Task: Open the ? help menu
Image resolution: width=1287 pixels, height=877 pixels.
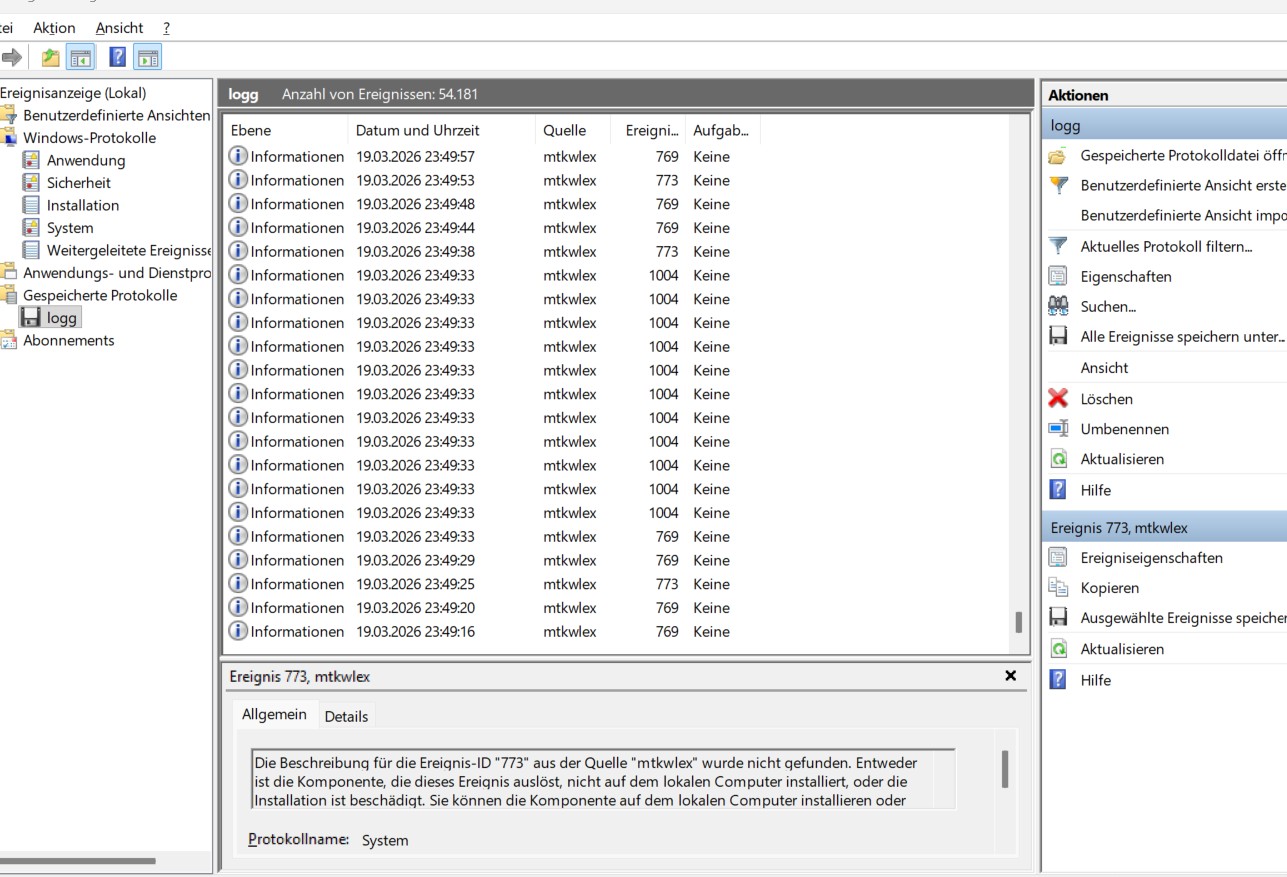Action: click(166, 28)
